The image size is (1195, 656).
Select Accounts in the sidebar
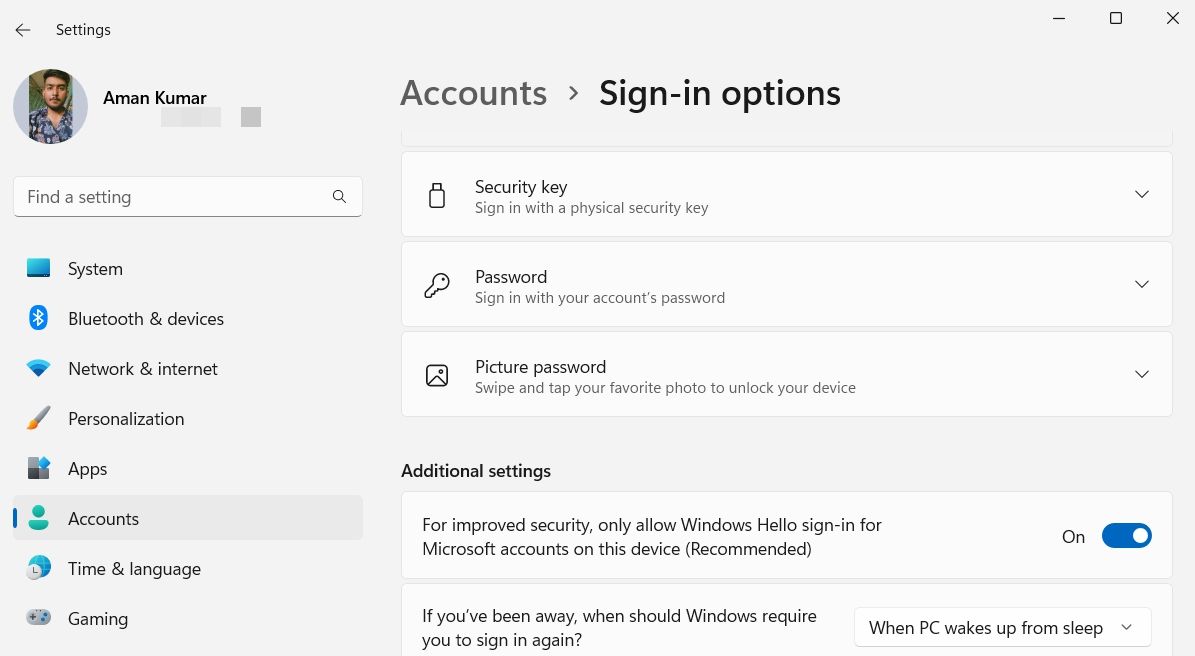pyautogui.click(x=187, y=518)
